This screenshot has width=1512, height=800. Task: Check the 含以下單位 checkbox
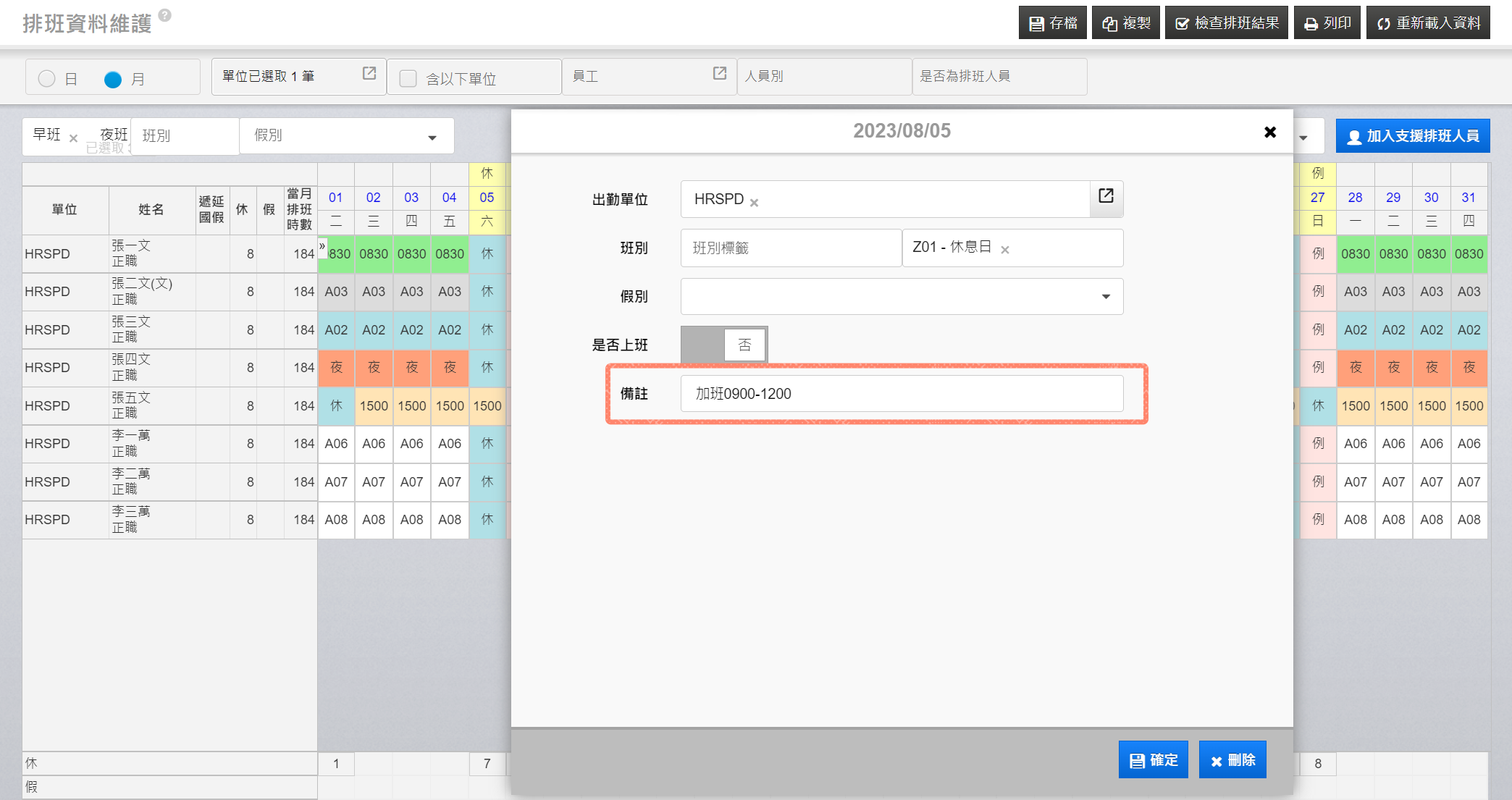coord(408,78)
